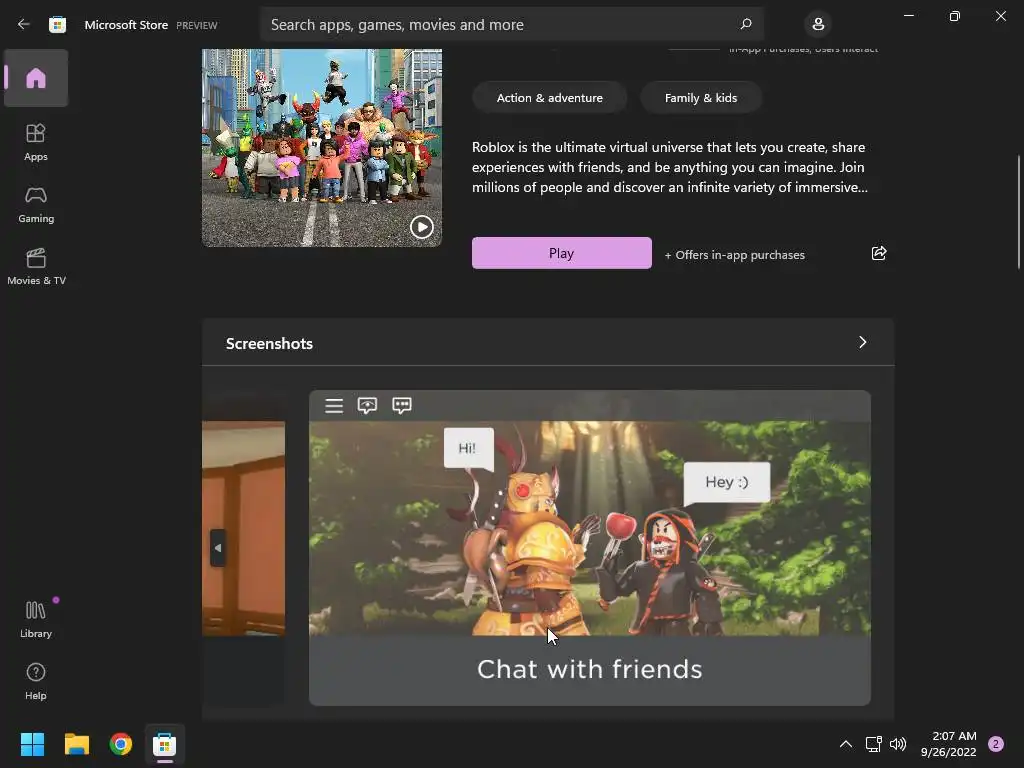Open the Chat with friends screenshot
Screen dimensions: 1024x768
tap(590, 547)
